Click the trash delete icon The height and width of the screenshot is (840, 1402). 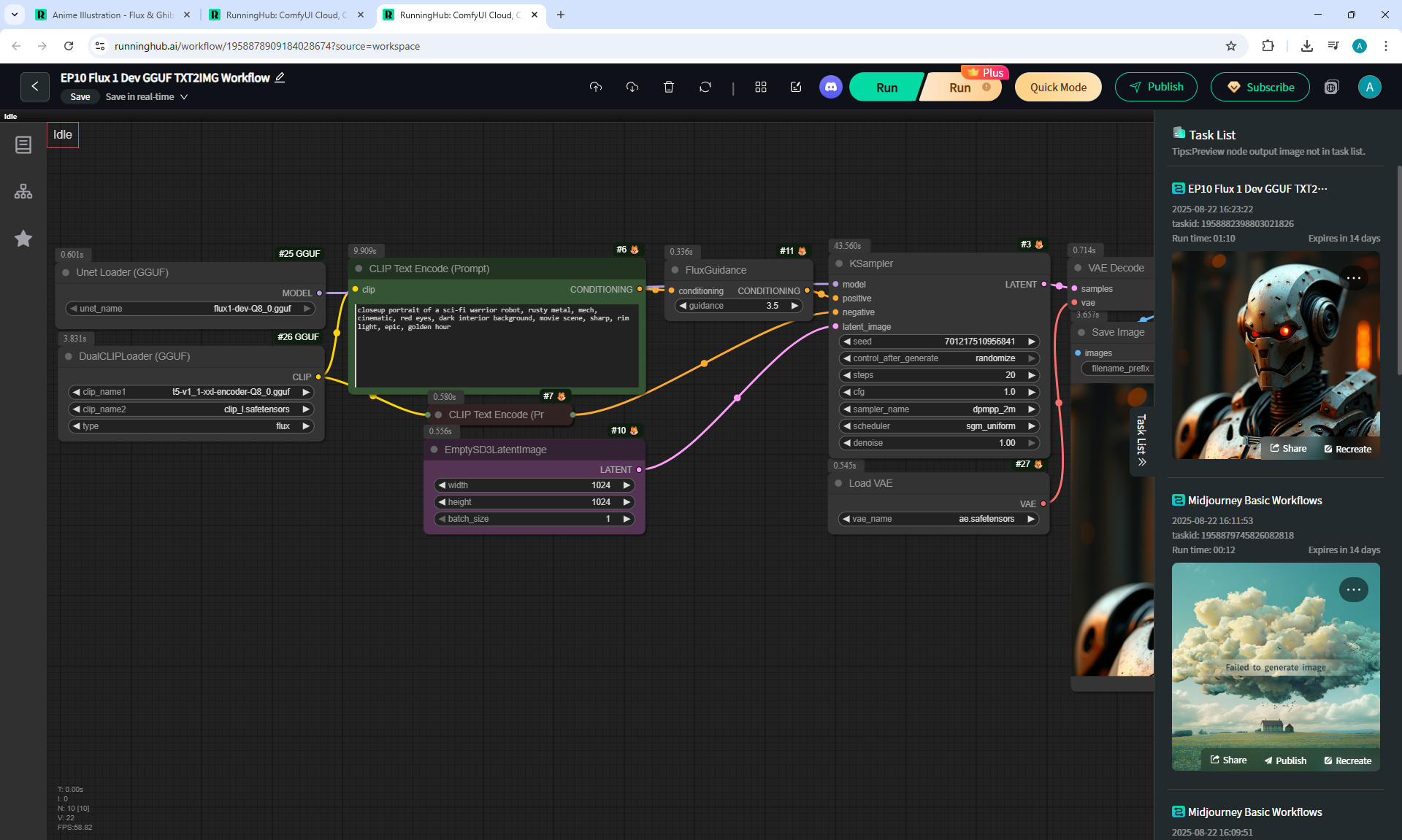tap(668, 87)
